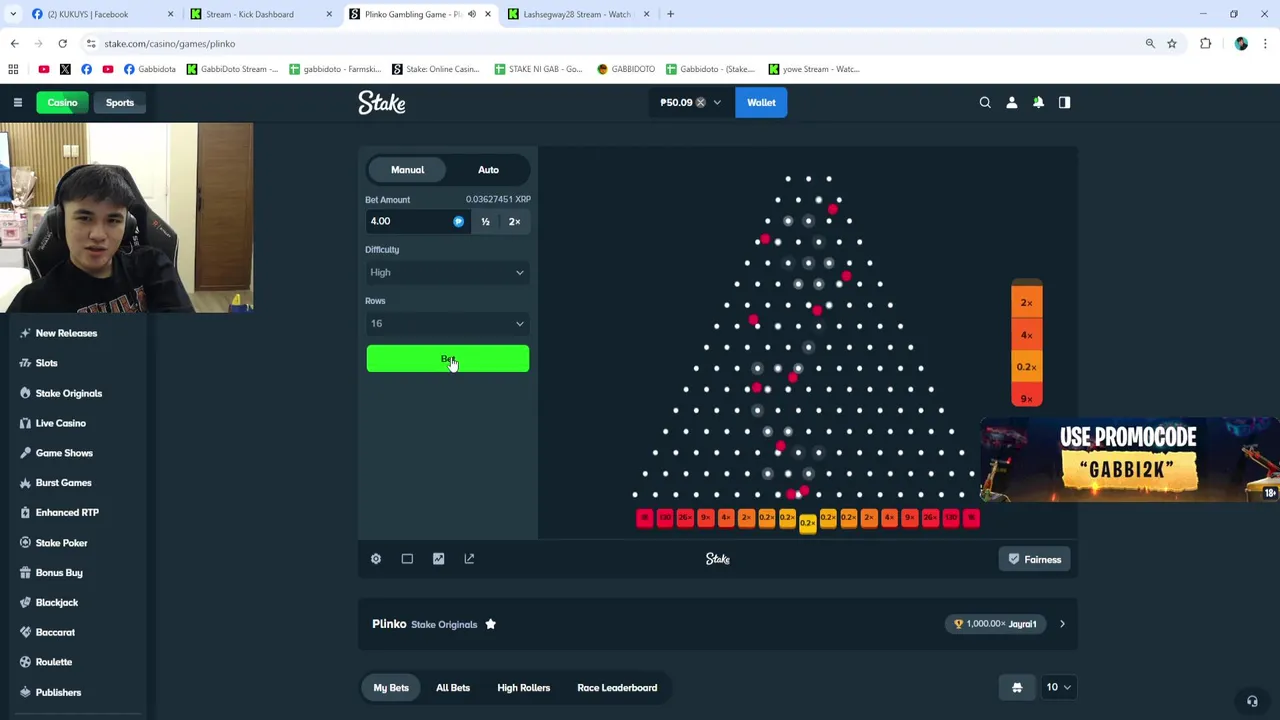Open Stake site search
Image resolution: width=1280 pixels, height=720 pixels.
tap(985, 102)
